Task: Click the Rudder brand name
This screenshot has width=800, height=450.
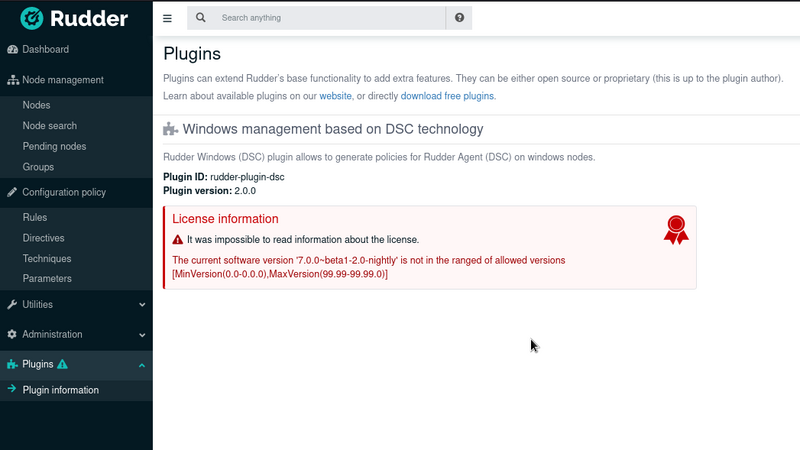Action: 89,19
